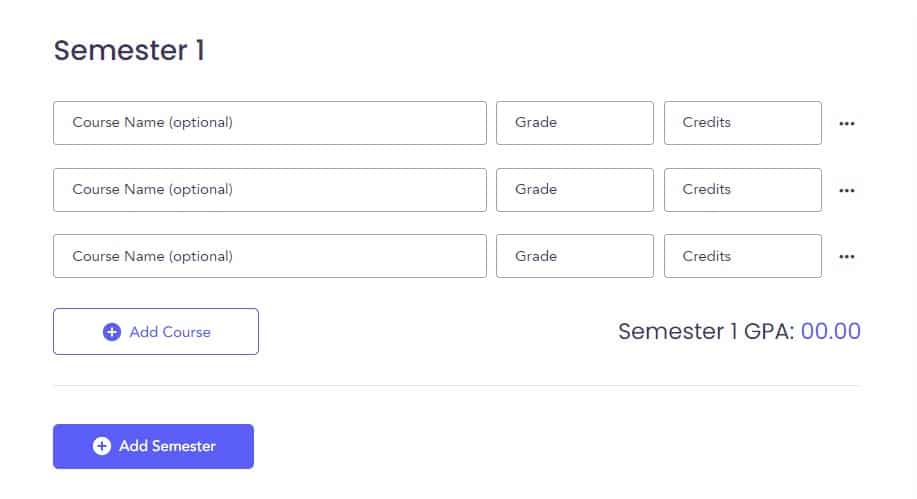Viewport: 917px width, 499px height.
Task: Open the first course row's three-dot menu
Action: 846,123
